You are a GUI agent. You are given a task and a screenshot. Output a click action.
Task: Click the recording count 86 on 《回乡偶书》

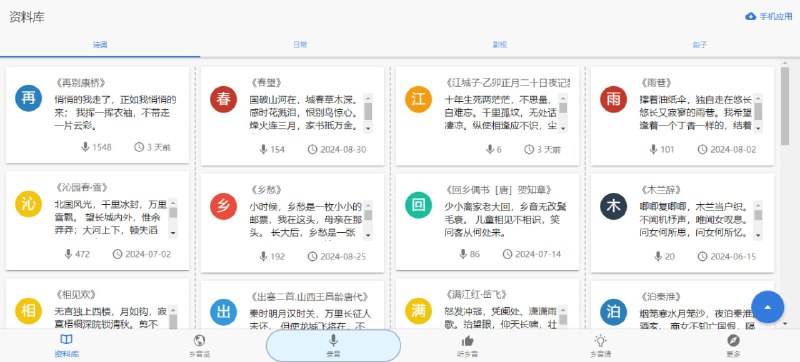tap(474, 254)
